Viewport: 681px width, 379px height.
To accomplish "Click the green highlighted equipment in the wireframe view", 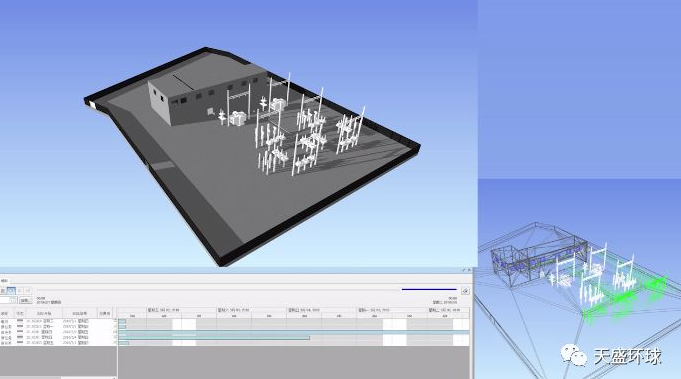I will (x=625, y=300).
